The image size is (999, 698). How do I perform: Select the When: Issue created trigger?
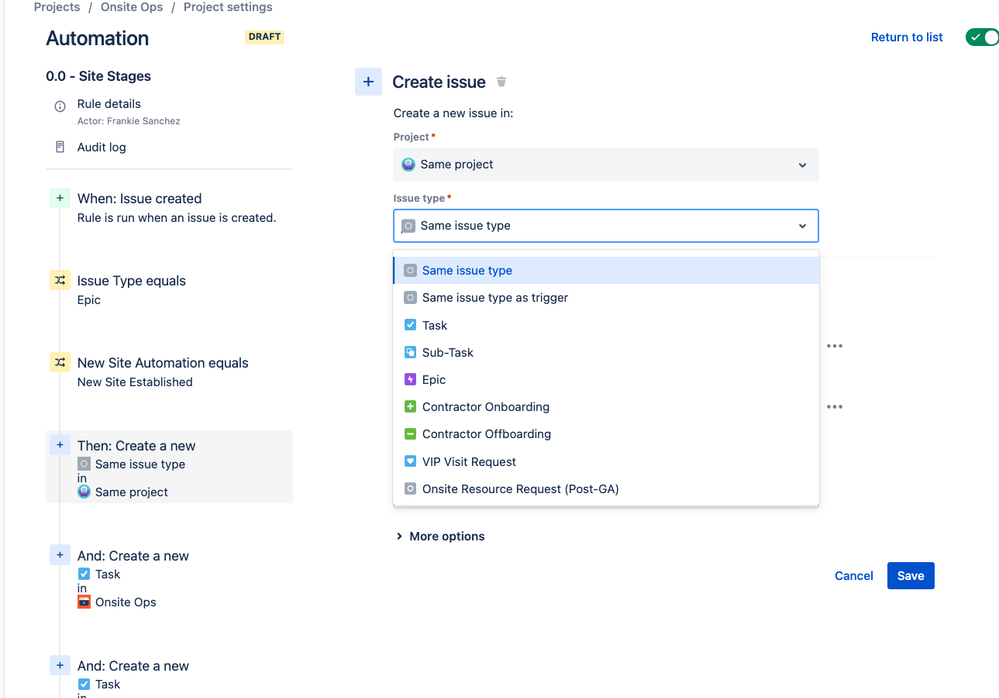pyautogui.click(x=169, y=208)
